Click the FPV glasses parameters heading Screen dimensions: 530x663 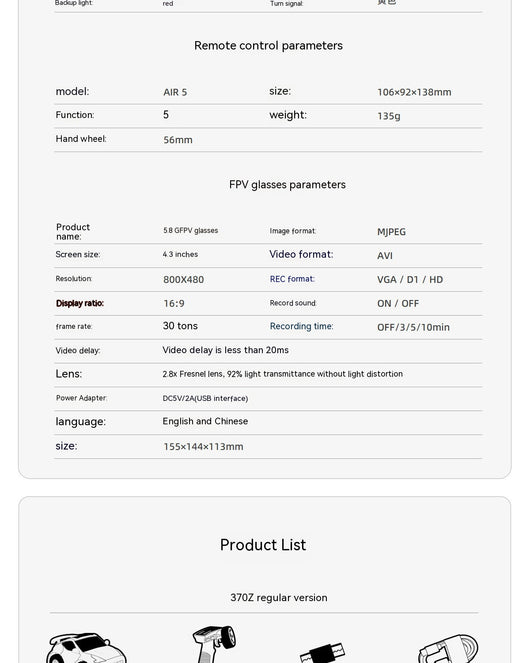(x=287, y=185)
